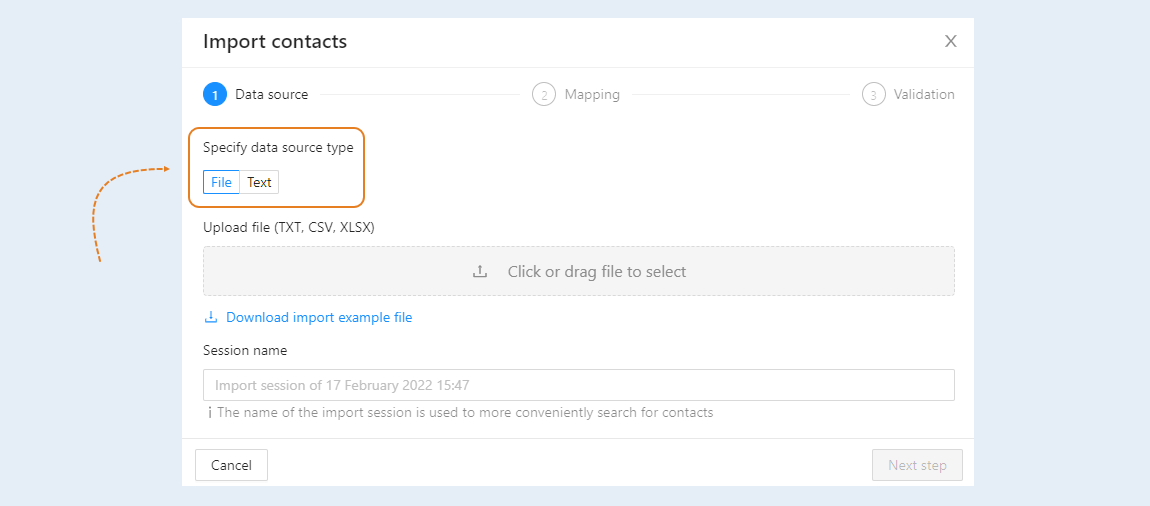1150x506 pixels.
Task: Close the Import contacts dialog with X
Action: 951,41
